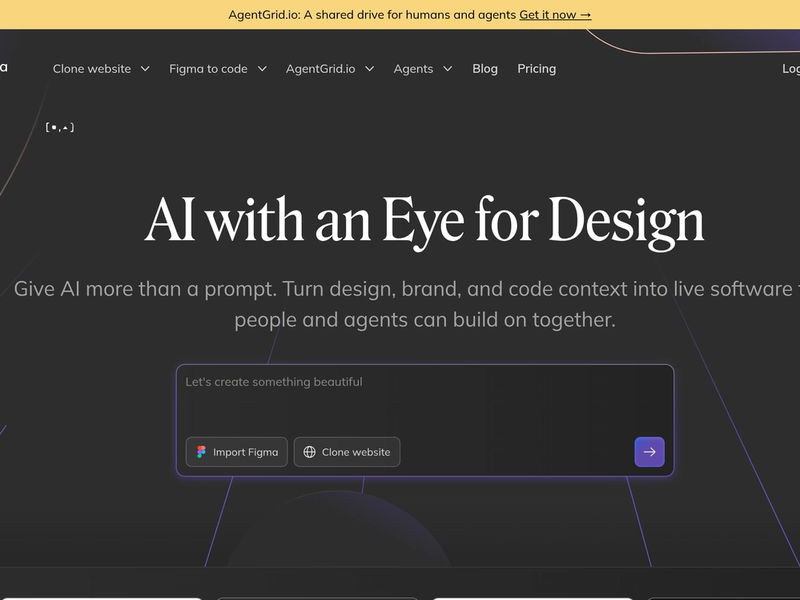The image size is (800, 600).
Task: Open the Agents nav menu
Action: click(x=422, y=69)
